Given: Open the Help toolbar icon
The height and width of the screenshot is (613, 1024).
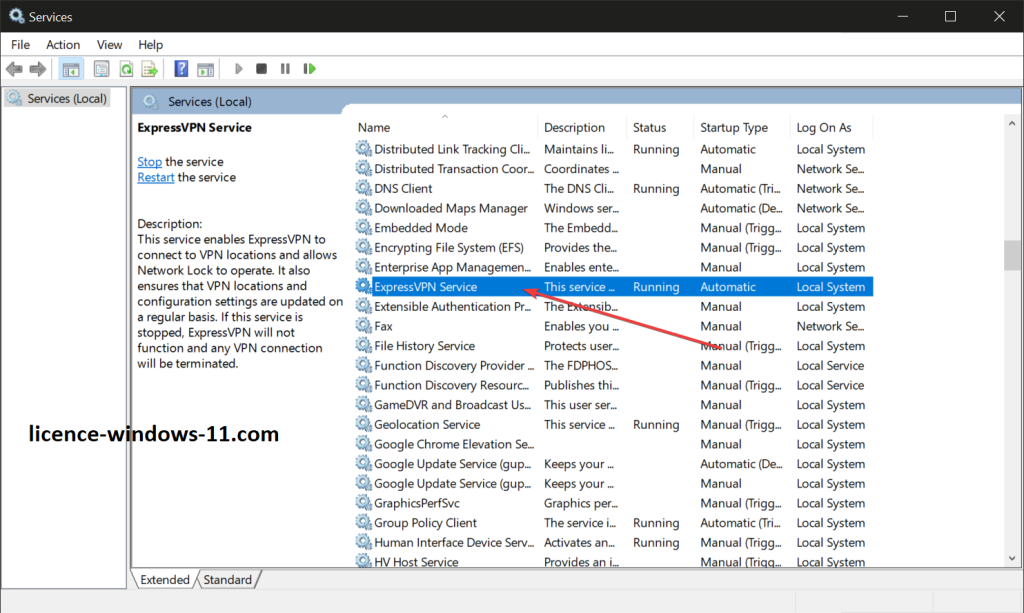Looking at the screenshot, I should click(181, 69).
